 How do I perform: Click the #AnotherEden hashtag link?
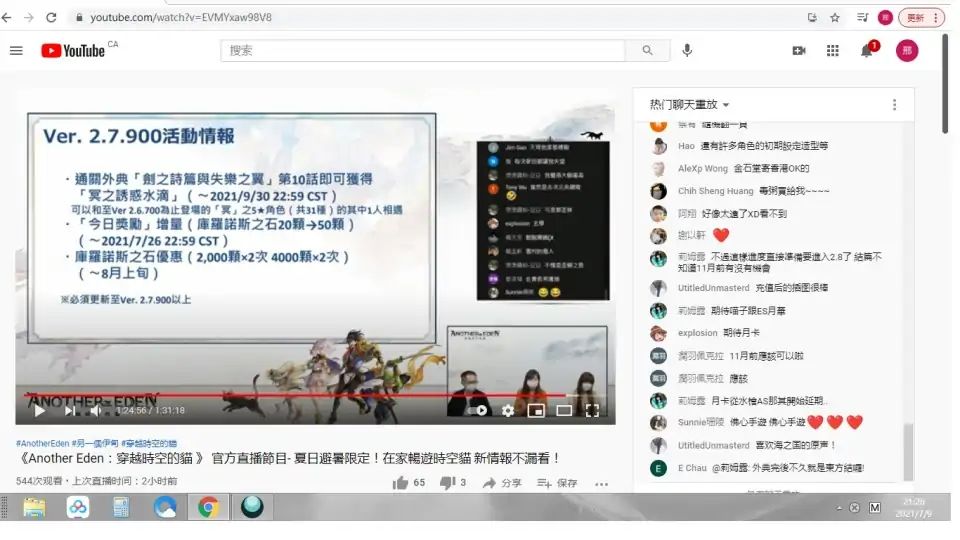[x=42, y=443]
